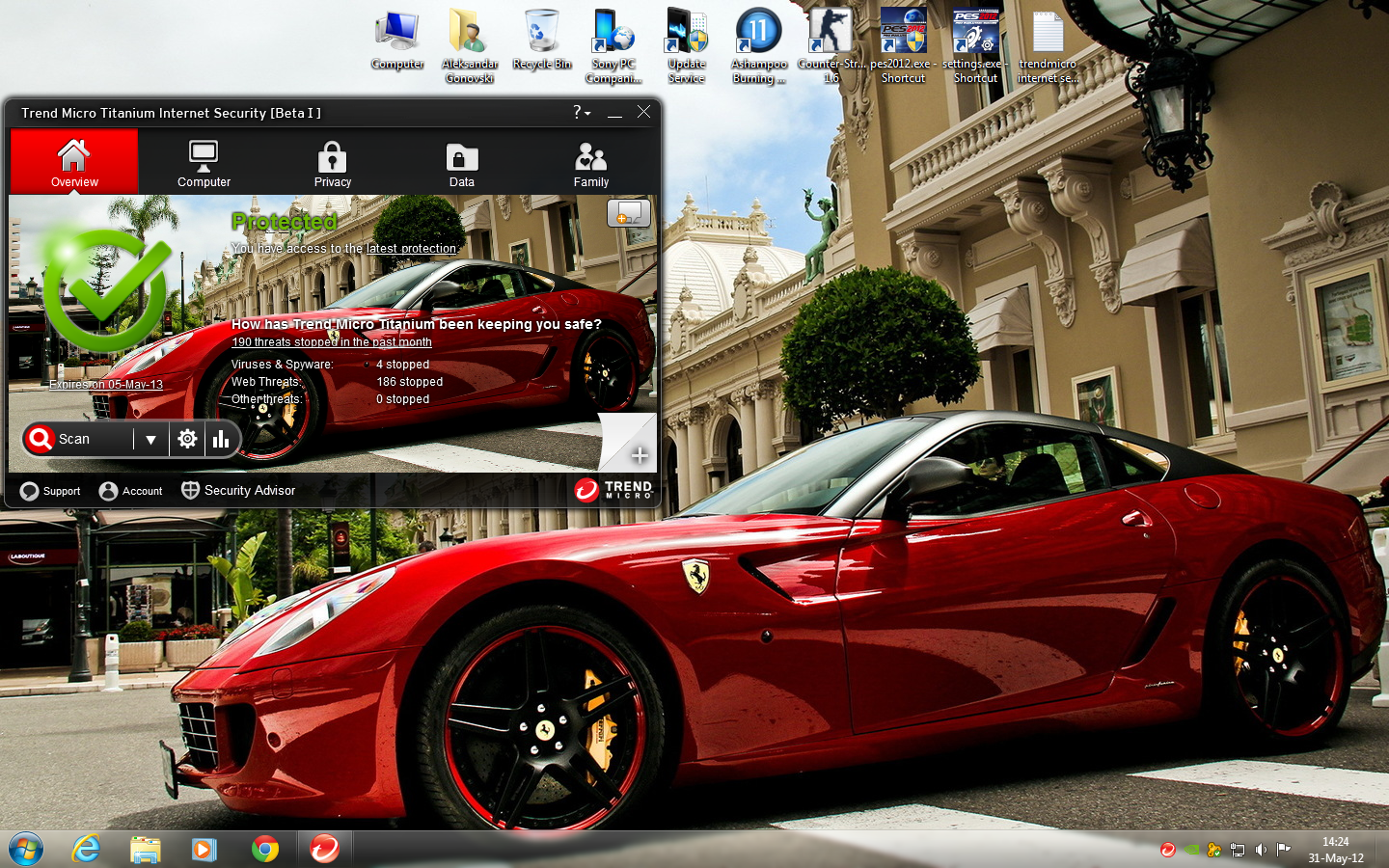Expand the Scan options dropdown arrow
Image resolution: width=1389 pixels, height=868 pixels.
(x=150, y=439)
